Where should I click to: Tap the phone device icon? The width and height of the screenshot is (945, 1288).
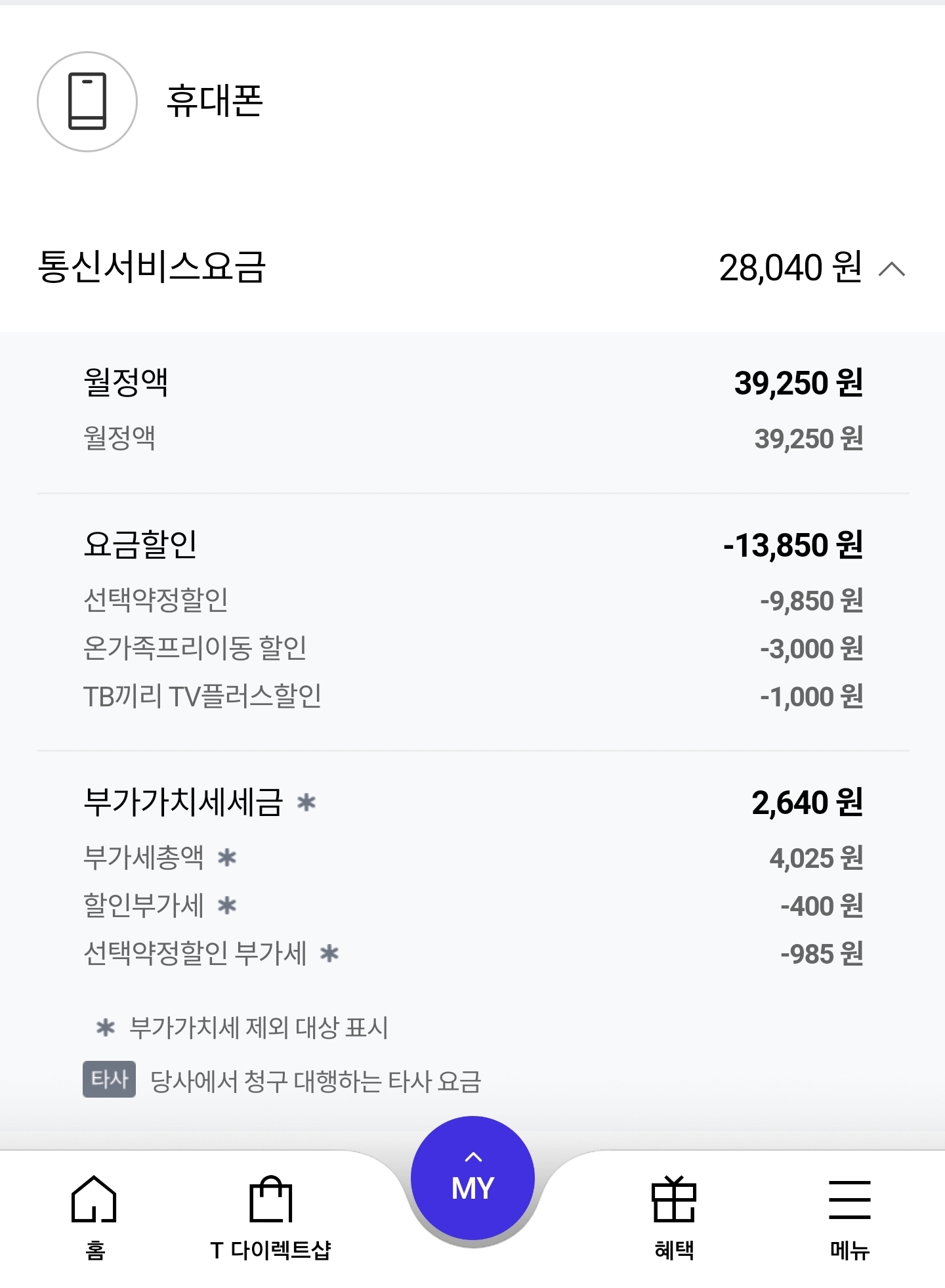click(87, 102)
